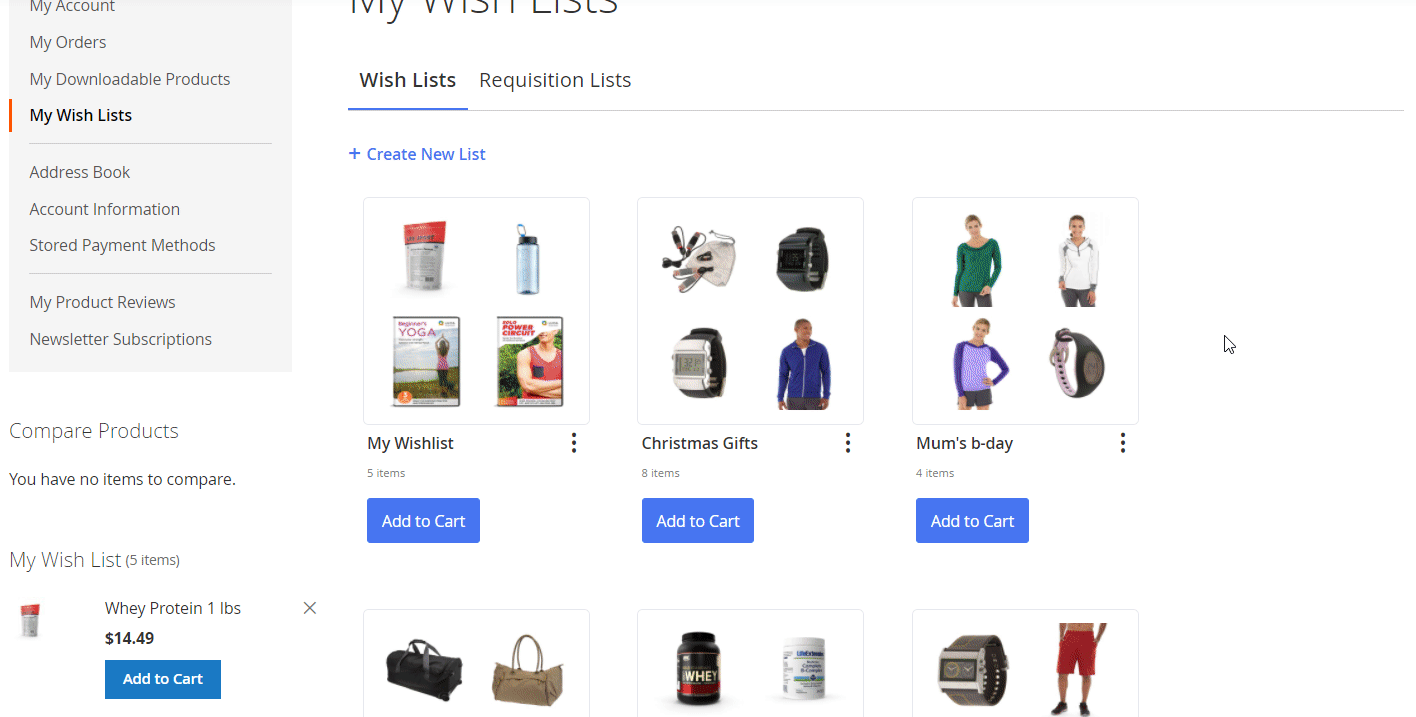Open the Whey Protein product thumbnail in sidebar
The height and width of the screenshot is (717, 1416).
point(31,621)
